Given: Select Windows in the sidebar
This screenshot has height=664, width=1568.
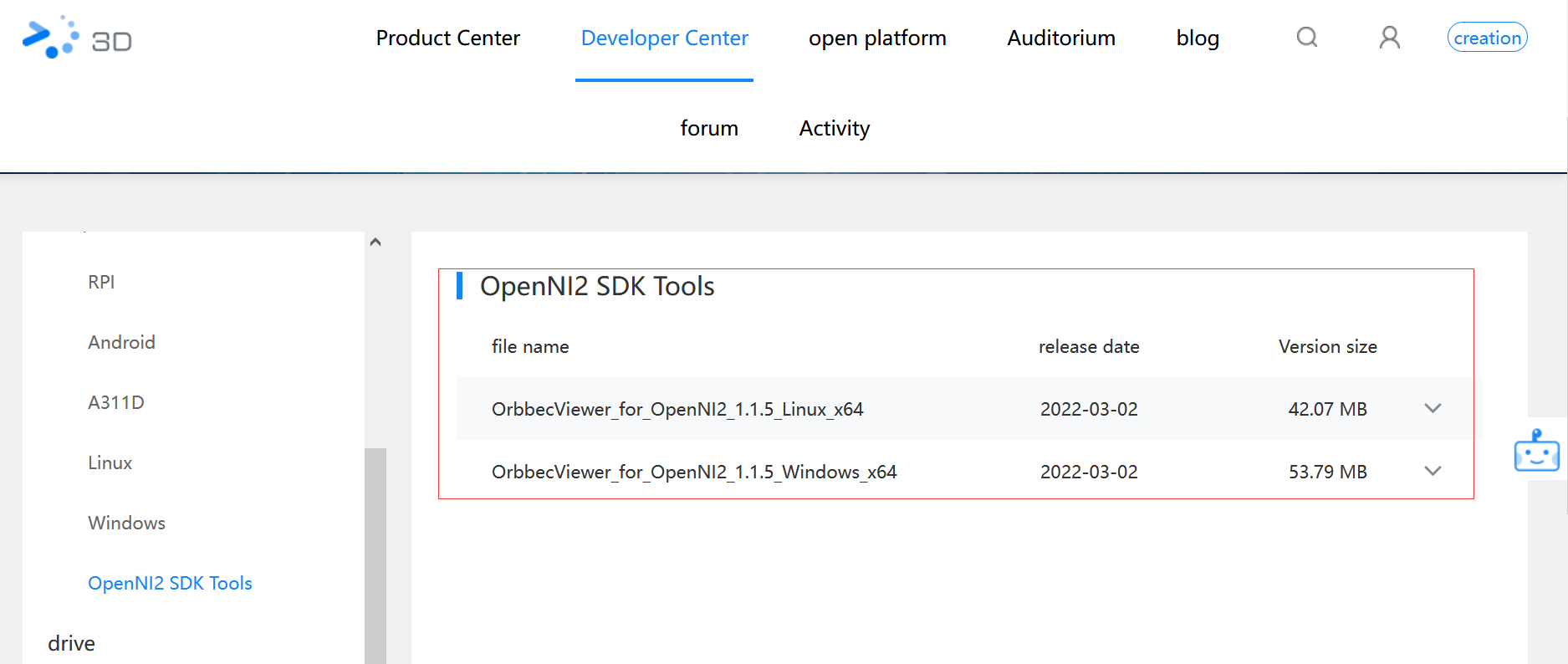Looking at the screenshot, I should pos(127,523).
